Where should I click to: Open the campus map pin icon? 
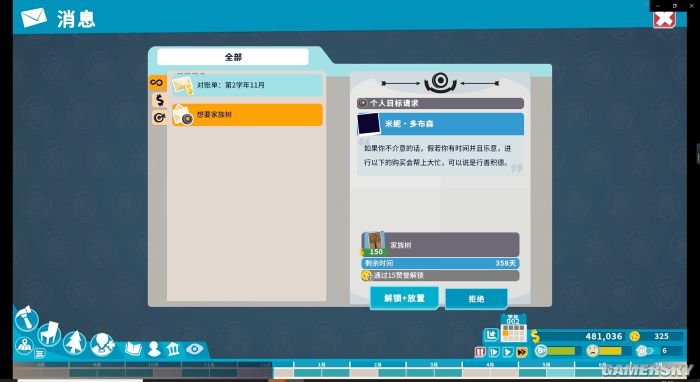point(24,346)
